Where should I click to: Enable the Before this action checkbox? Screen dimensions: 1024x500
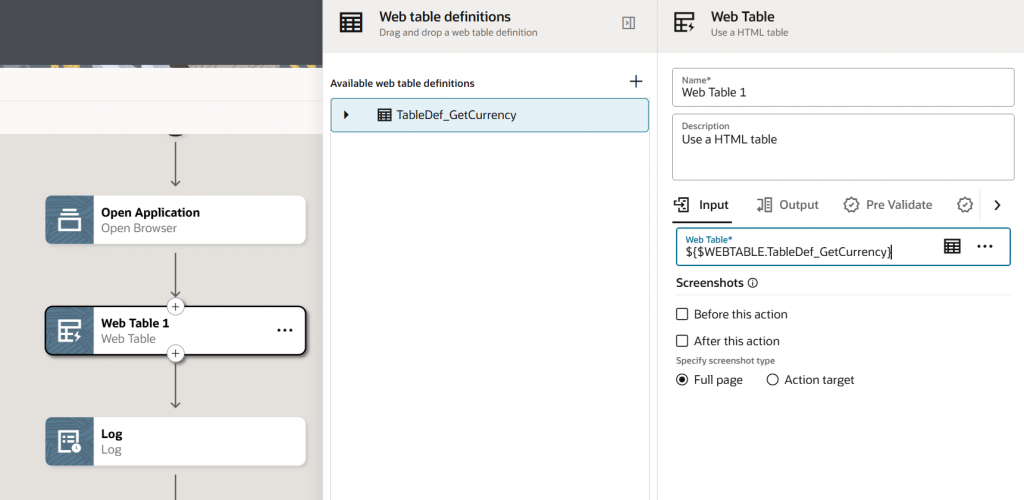pos(682,314)
